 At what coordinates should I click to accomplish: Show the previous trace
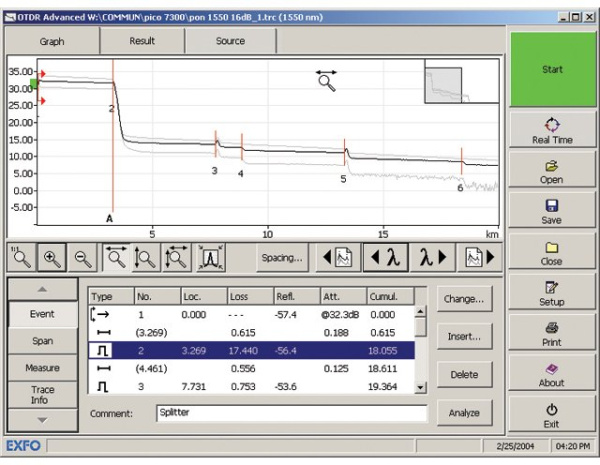click(x=337, y=258)
